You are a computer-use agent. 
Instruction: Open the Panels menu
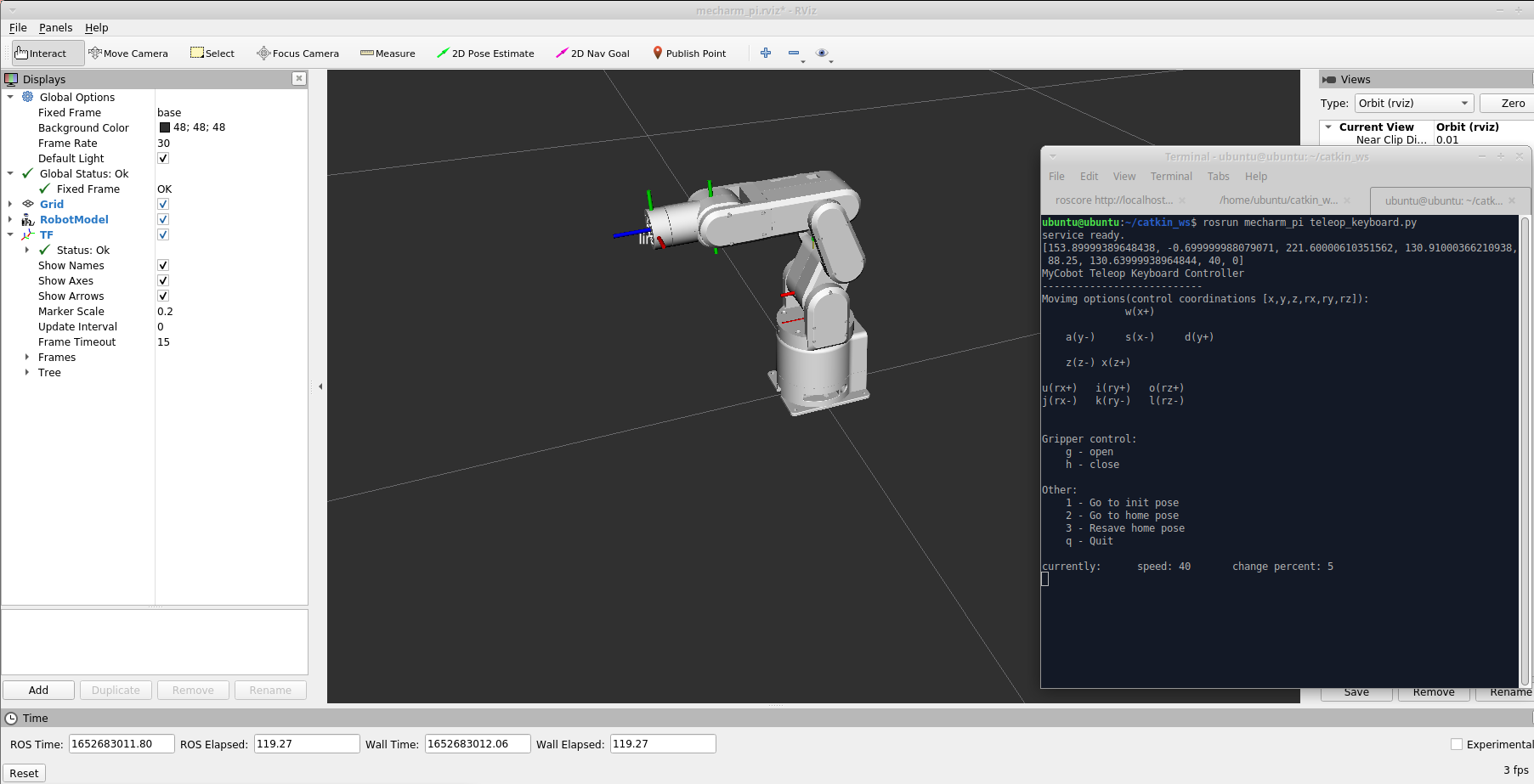tap(55, 28)
